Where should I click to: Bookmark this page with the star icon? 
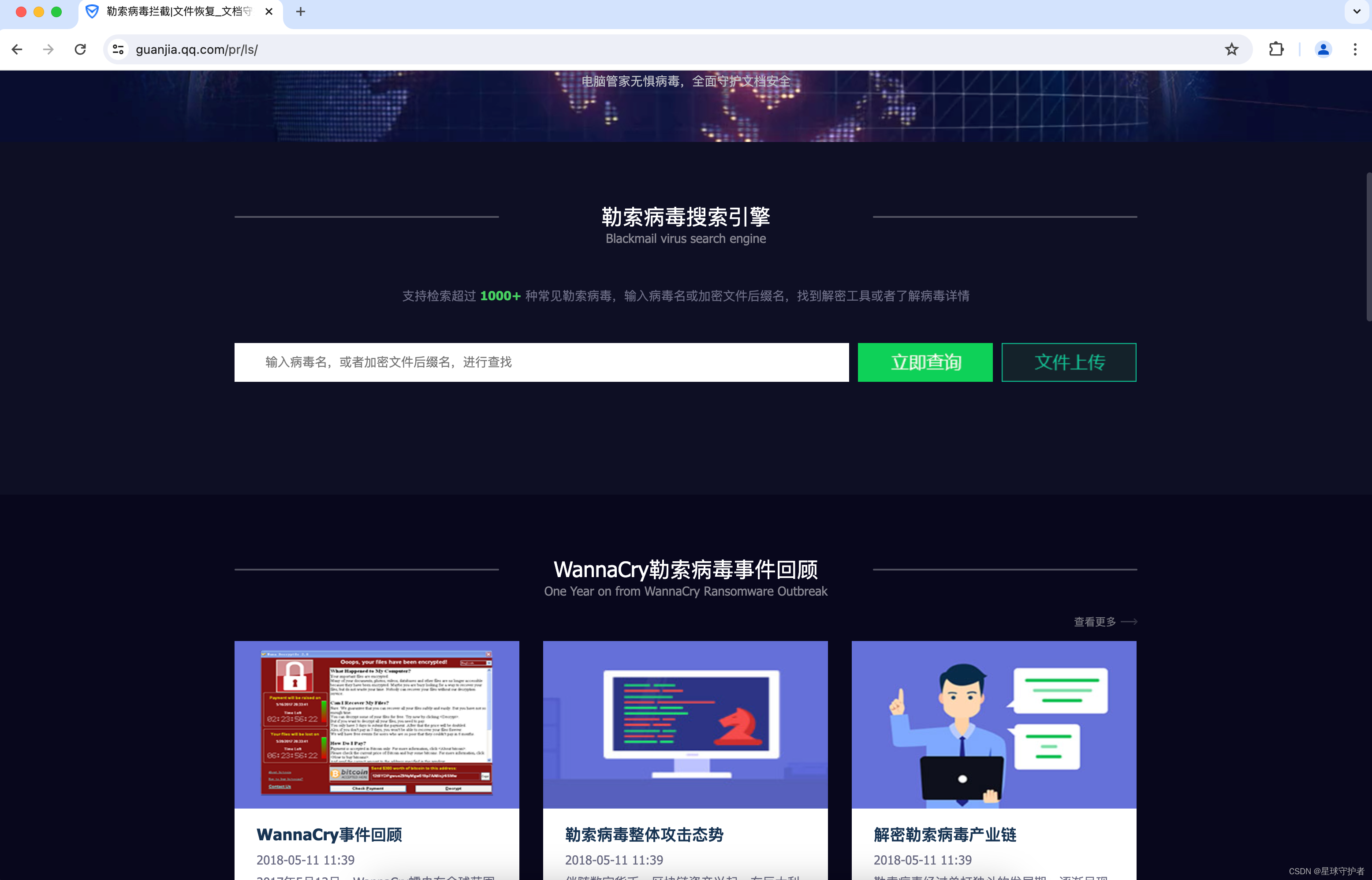point(1231,50)
